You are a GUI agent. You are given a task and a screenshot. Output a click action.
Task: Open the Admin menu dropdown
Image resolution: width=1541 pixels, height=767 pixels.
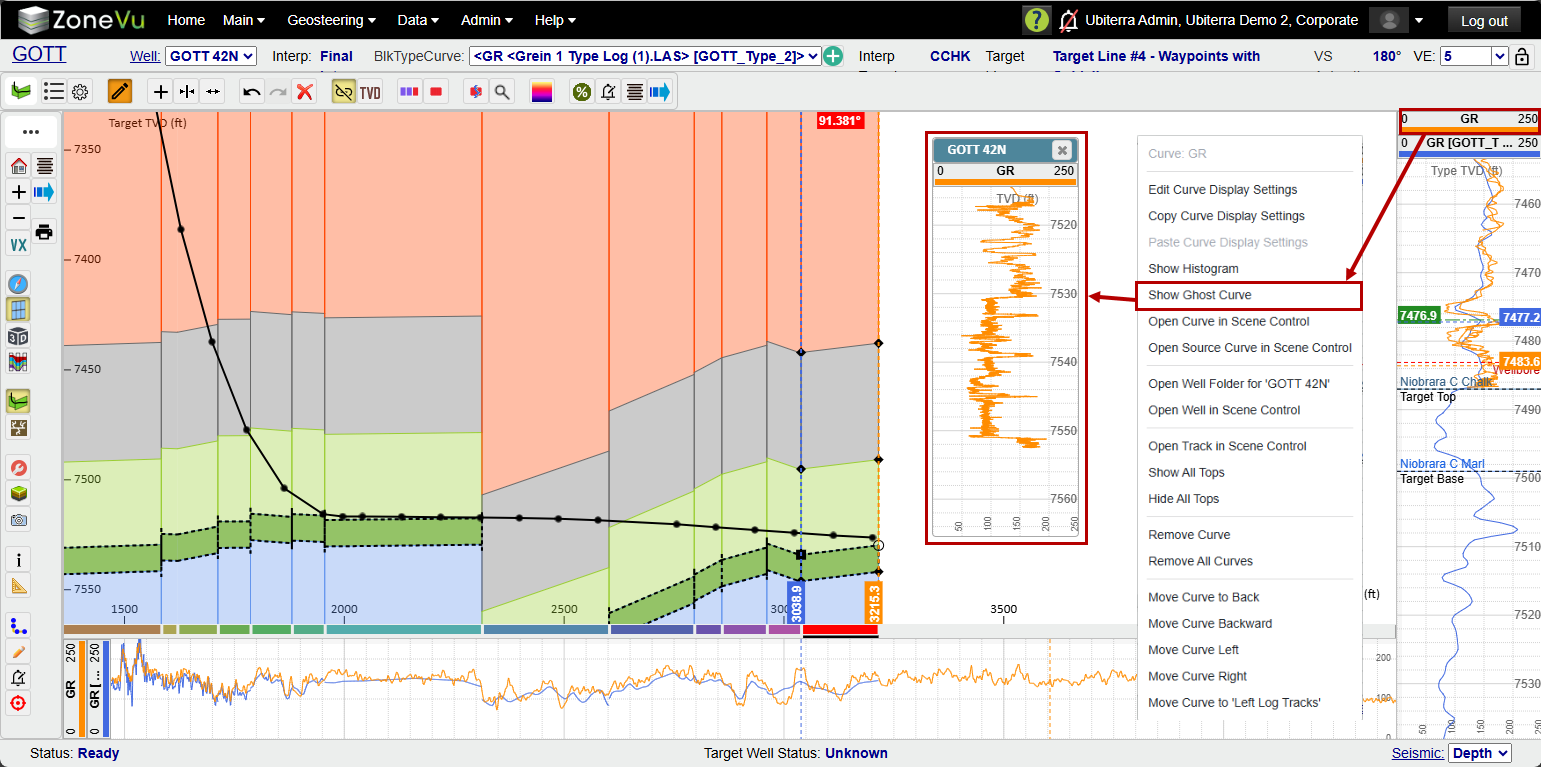pyautogui.click(x=487, y=20)
